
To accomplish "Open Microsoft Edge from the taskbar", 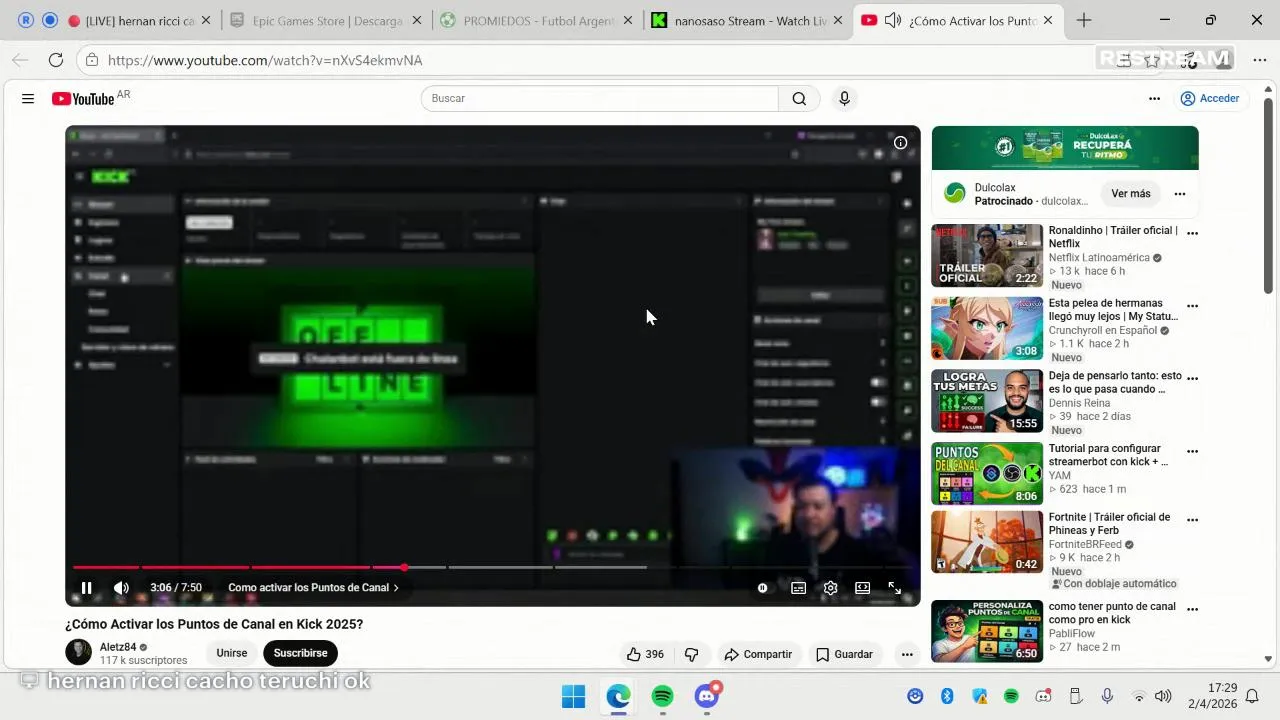I will (x=618, y=696).
